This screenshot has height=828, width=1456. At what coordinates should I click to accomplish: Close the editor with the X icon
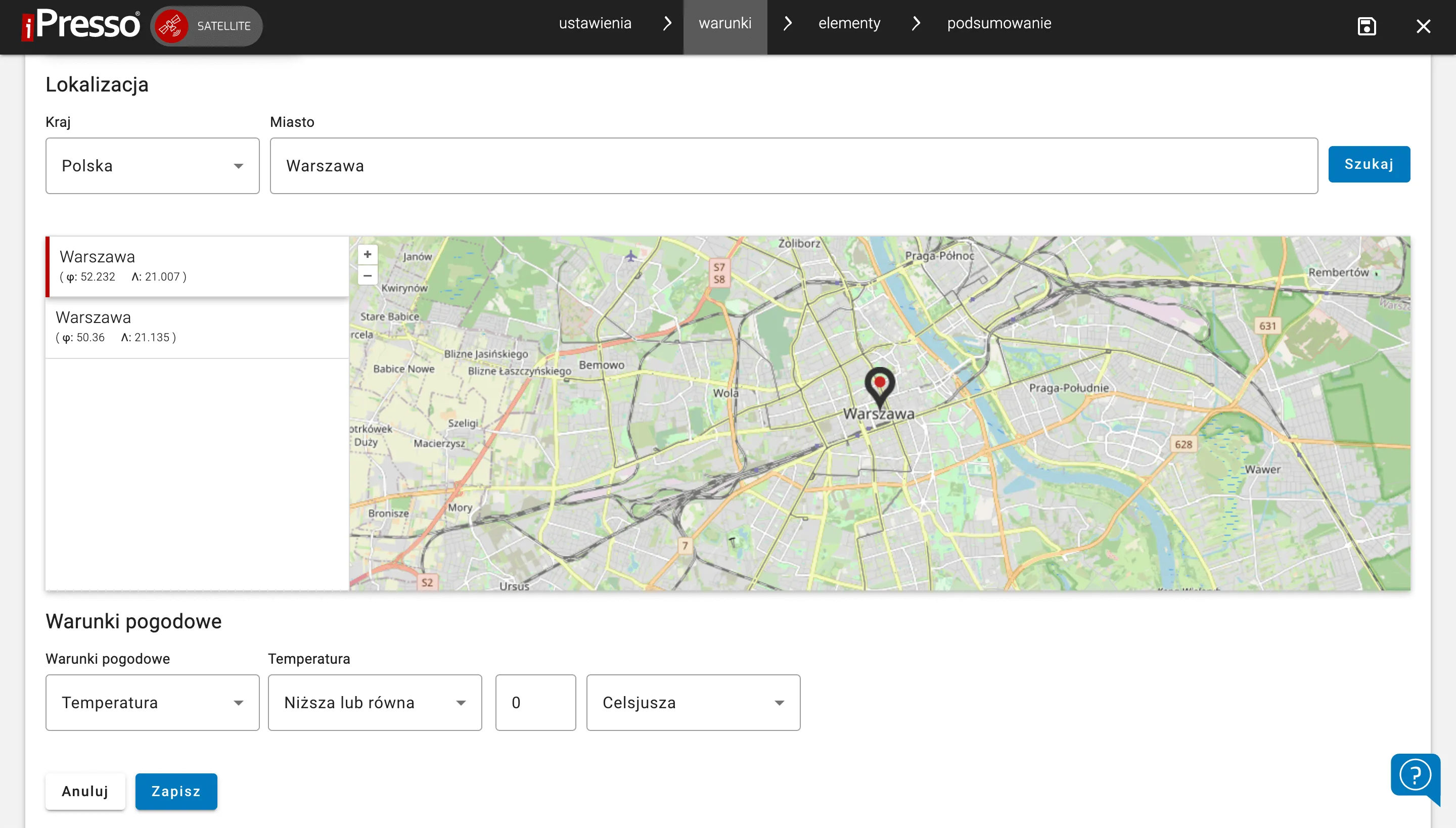tap(1423, 26)
